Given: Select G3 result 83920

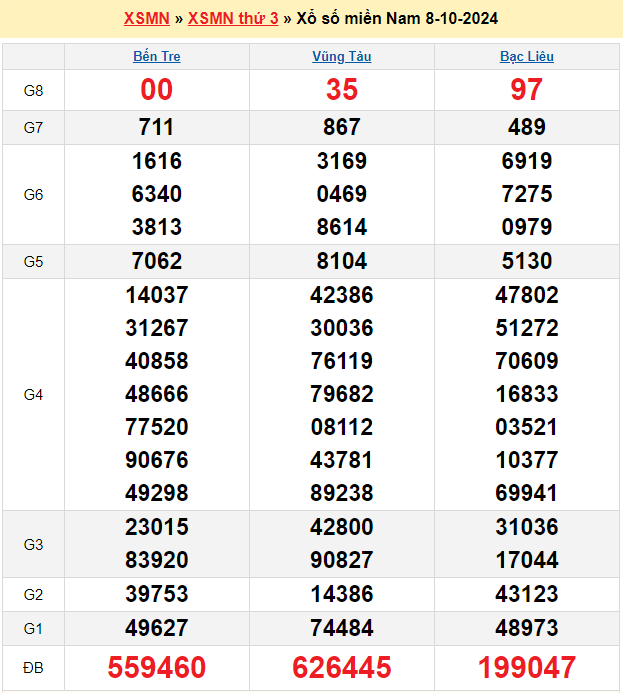Looking at the screenshot, I should click(x=157, y=560).
